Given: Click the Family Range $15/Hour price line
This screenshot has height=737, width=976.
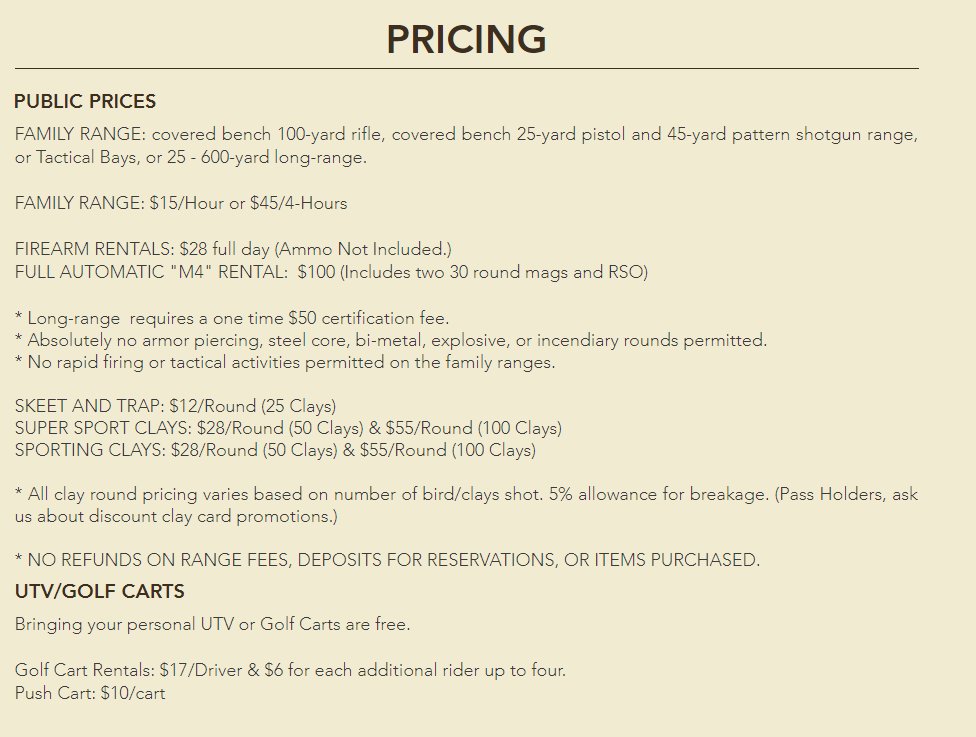Looking at the screenshot, I should (181, 204).
